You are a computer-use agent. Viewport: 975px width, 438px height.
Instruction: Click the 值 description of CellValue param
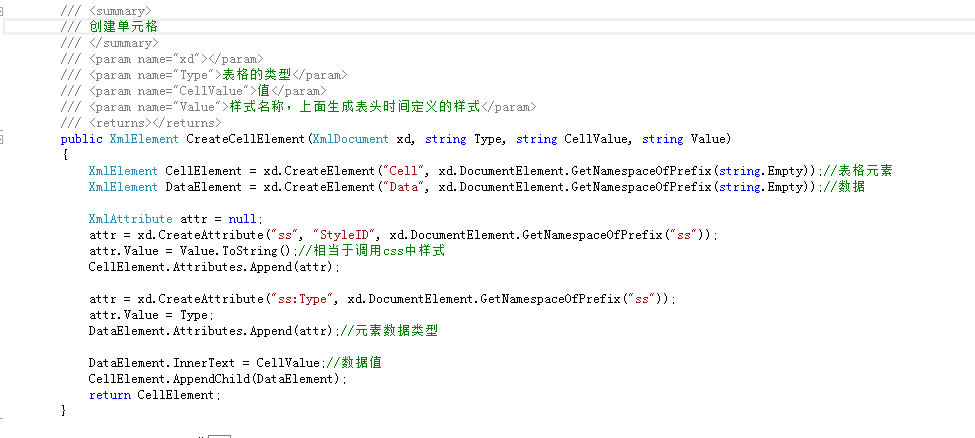(x=264, y=91)
